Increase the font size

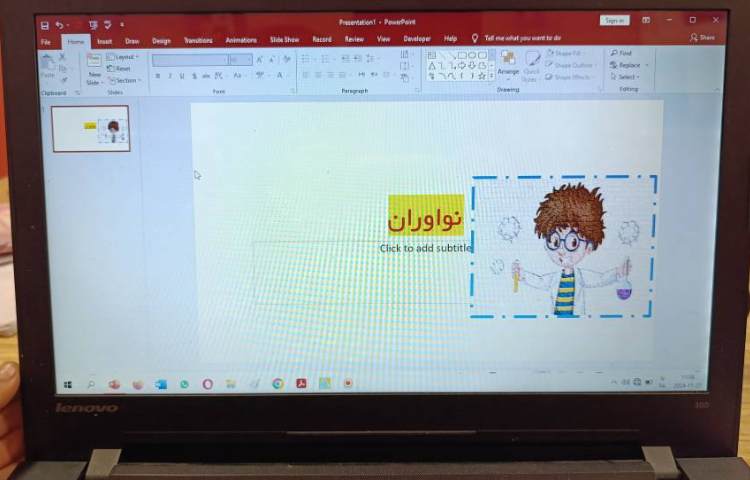[x=259, y=60]
